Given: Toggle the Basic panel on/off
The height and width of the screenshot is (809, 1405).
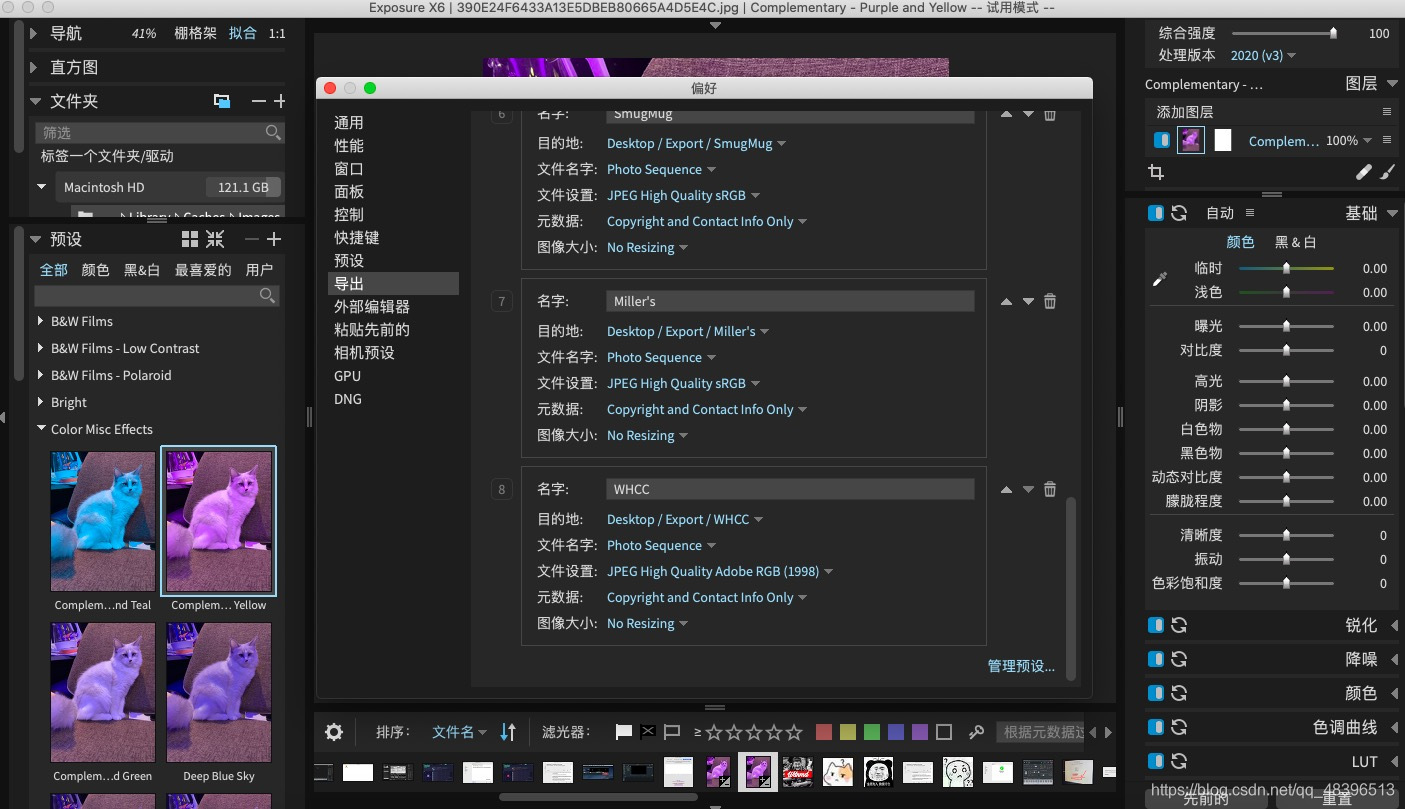Looking at the screenshot, I should tap(1156, 213).
